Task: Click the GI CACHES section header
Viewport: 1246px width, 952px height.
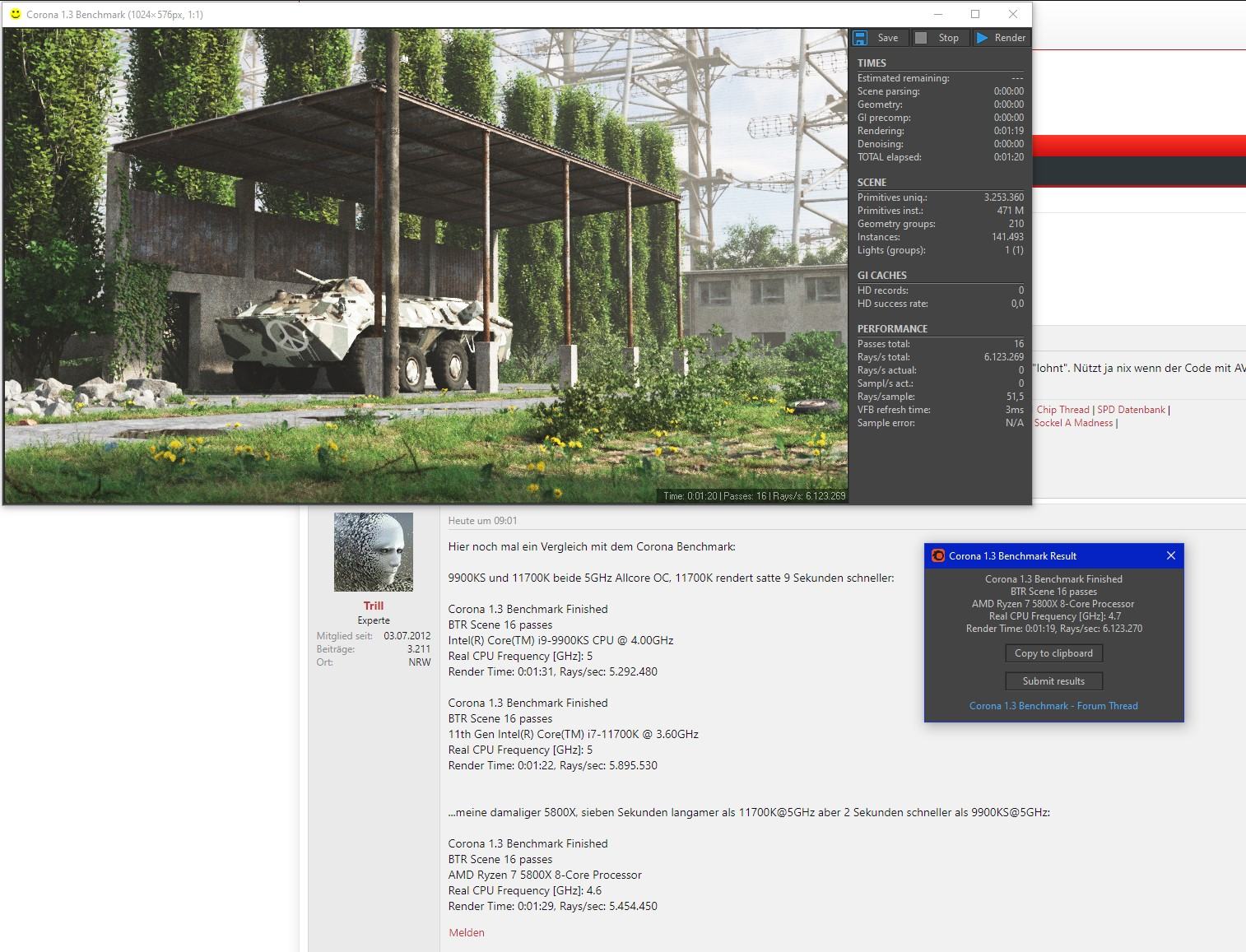Action: pos(881,276)
